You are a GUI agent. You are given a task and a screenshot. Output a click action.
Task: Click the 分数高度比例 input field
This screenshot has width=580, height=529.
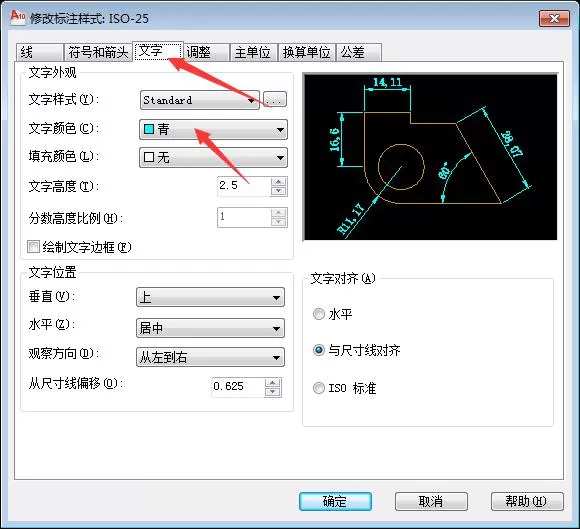pos(244,217)
